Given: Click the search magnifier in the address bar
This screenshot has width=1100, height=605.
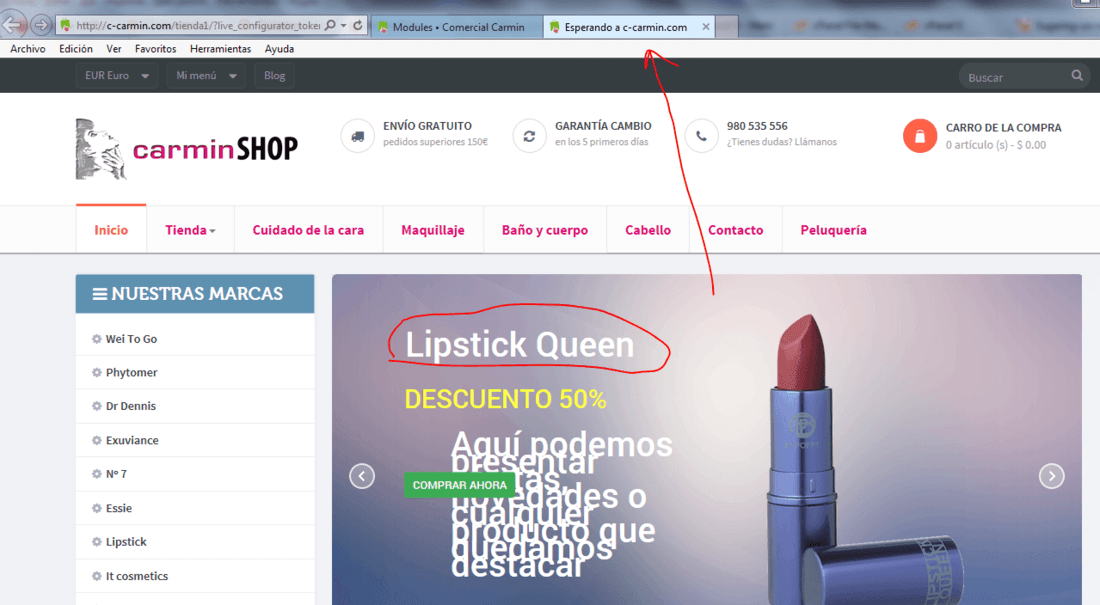Looking at the screenshot, I should pyautogui.click(x=330, y=25).
